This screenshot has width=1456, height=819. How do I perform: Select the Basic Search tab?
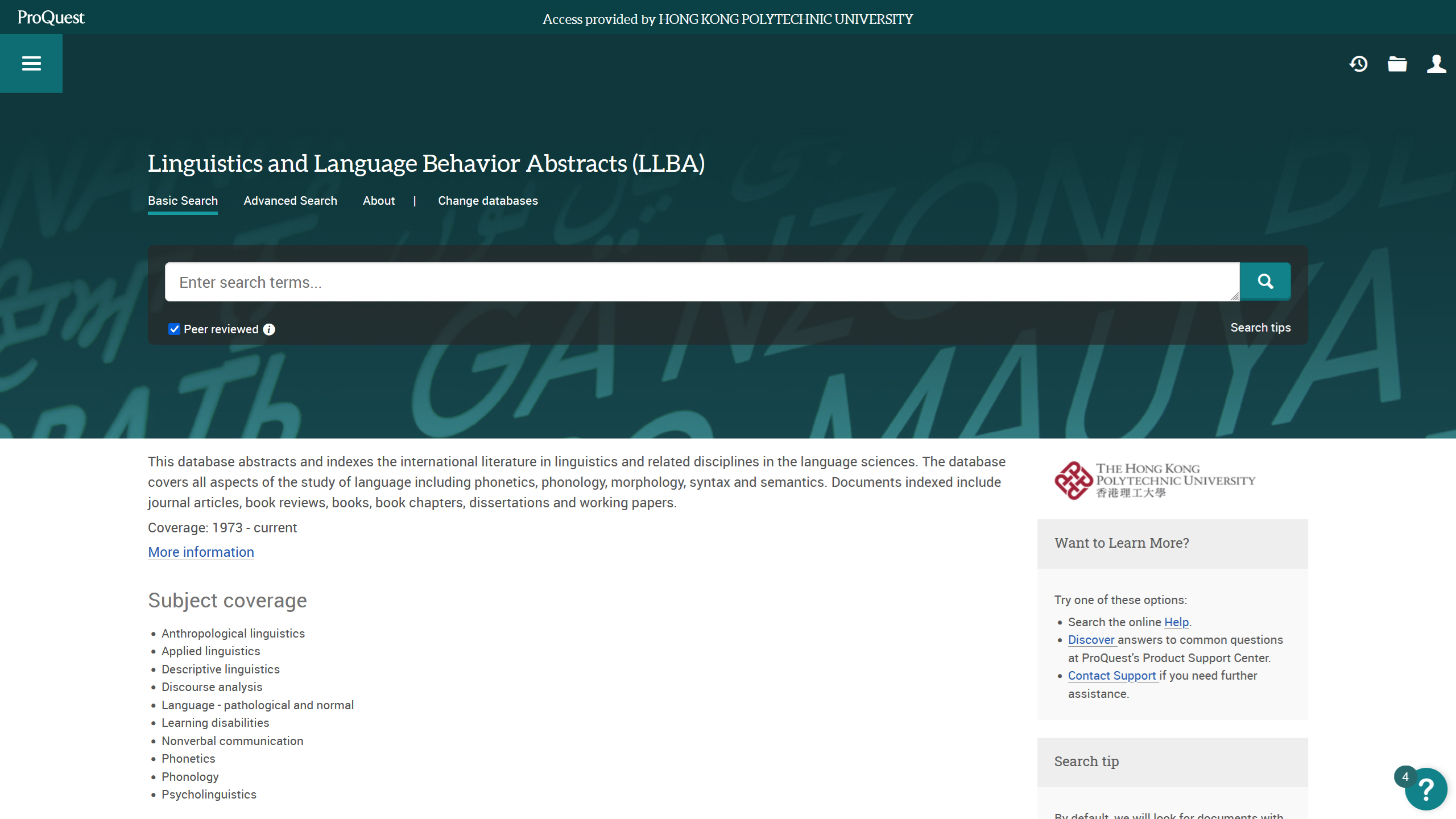tap(183, 201)
